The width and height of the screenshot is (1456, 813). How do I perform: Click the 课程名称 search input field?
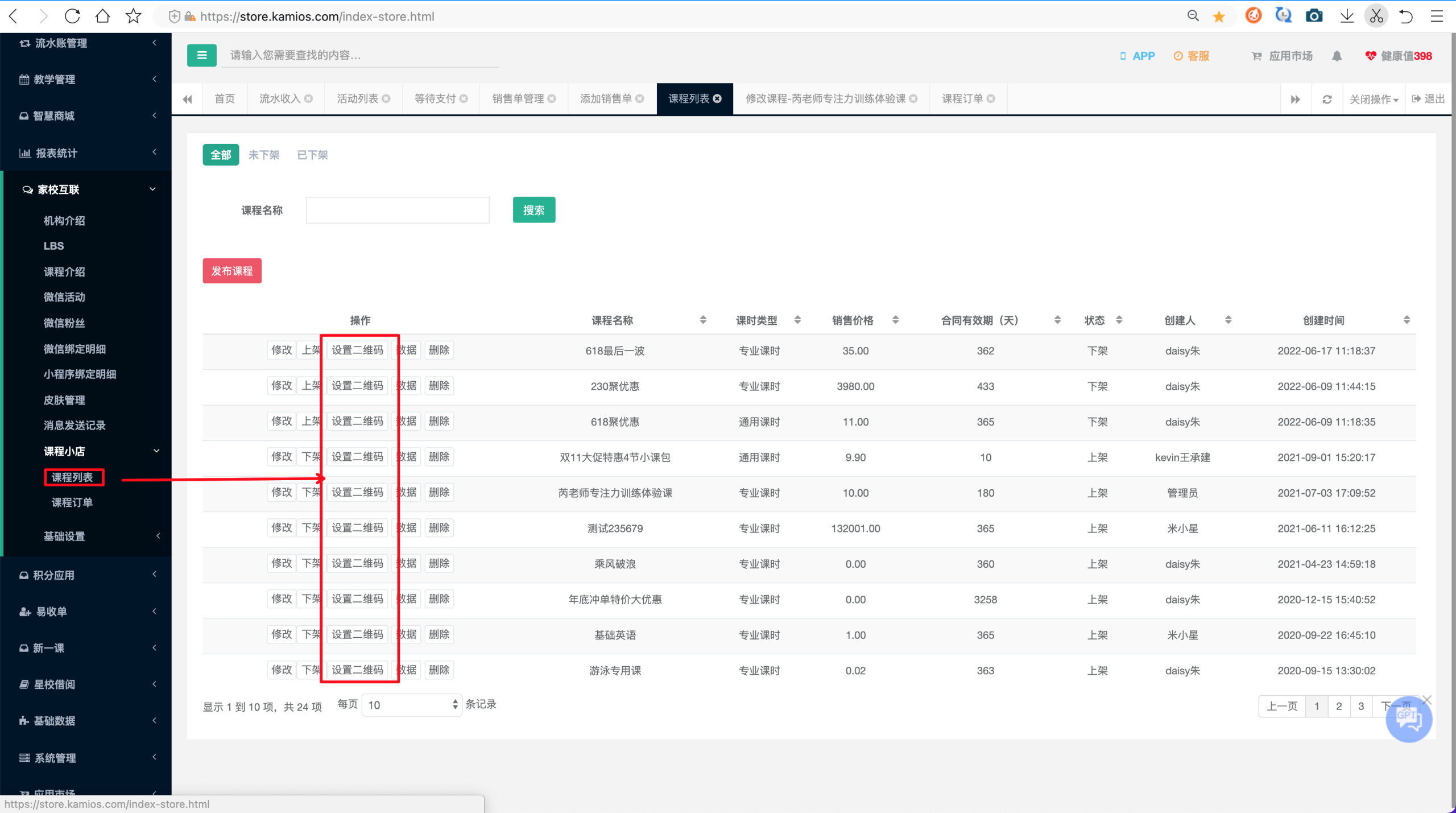click(x=398, y=210)
